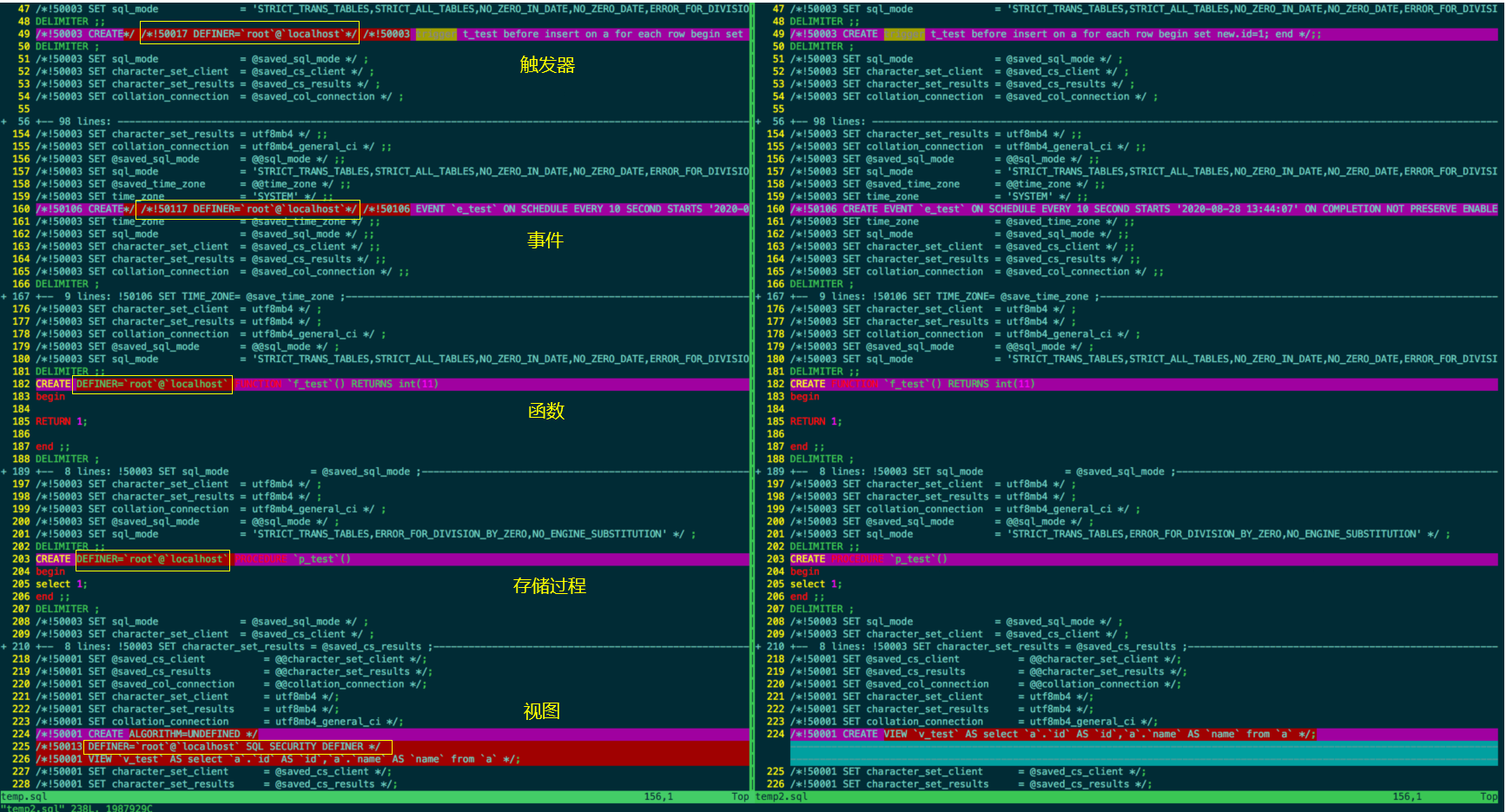Click right line 205 select 1;
Screen dimensions: 1506x812
[816, 584]
